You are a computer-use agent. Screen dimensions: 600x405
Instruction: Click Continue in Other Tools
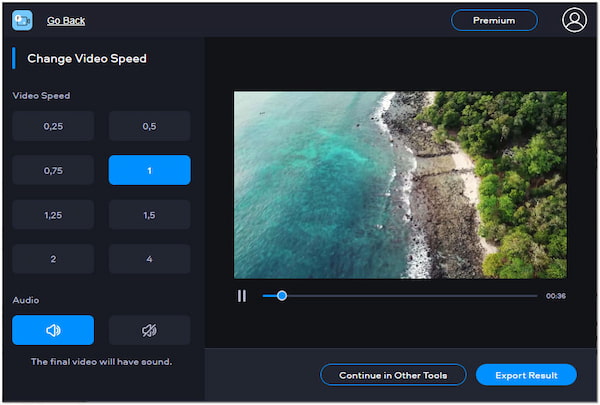[x=393, y=375]
